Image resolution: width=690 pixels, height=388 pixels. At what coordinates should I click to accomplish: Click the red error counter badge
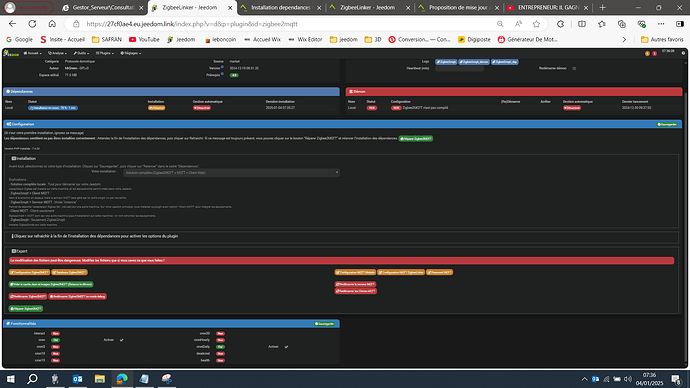[654, 53]
